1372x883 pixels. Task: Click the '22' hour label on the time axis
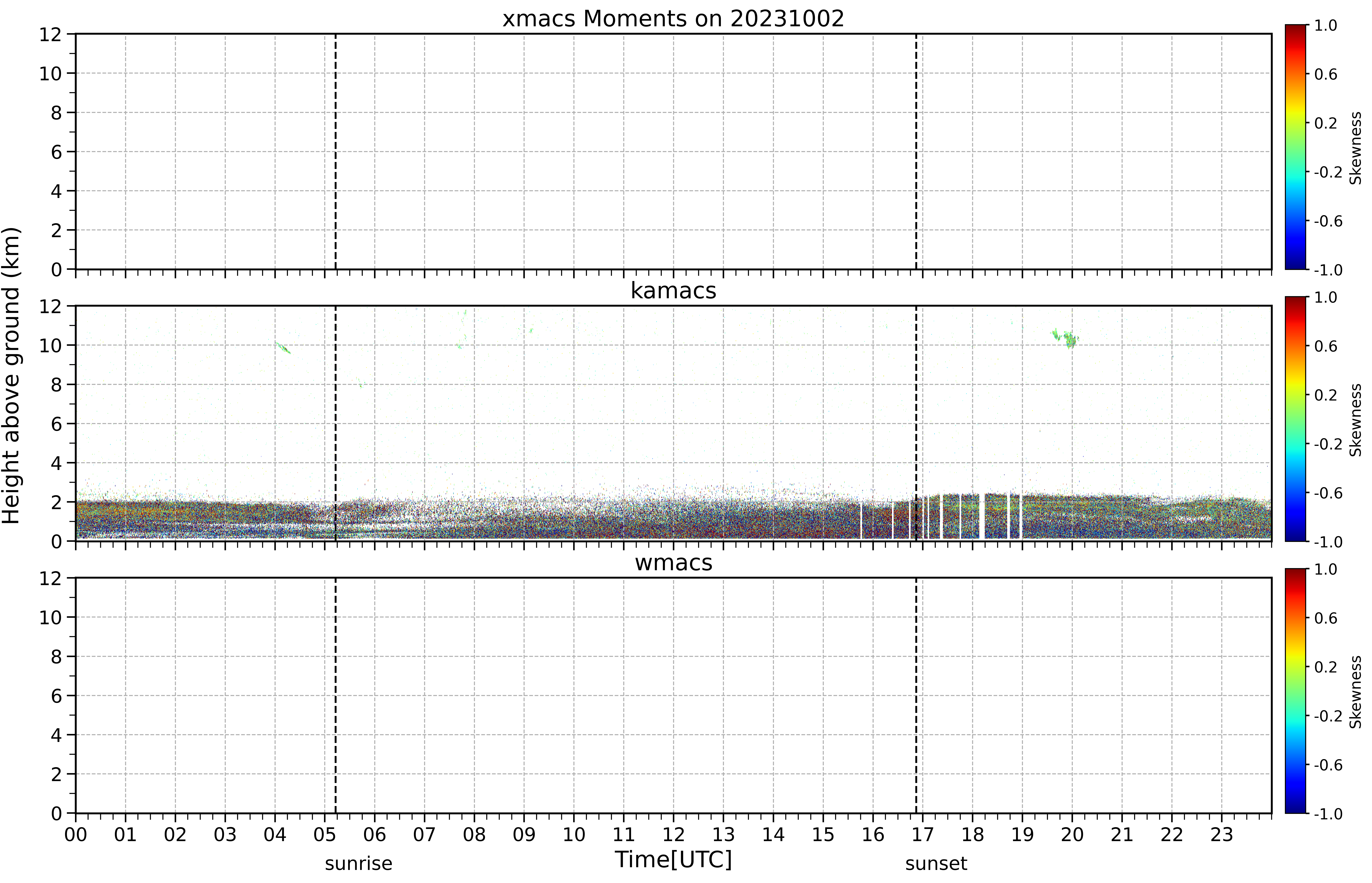click(x=1172, y=835)
